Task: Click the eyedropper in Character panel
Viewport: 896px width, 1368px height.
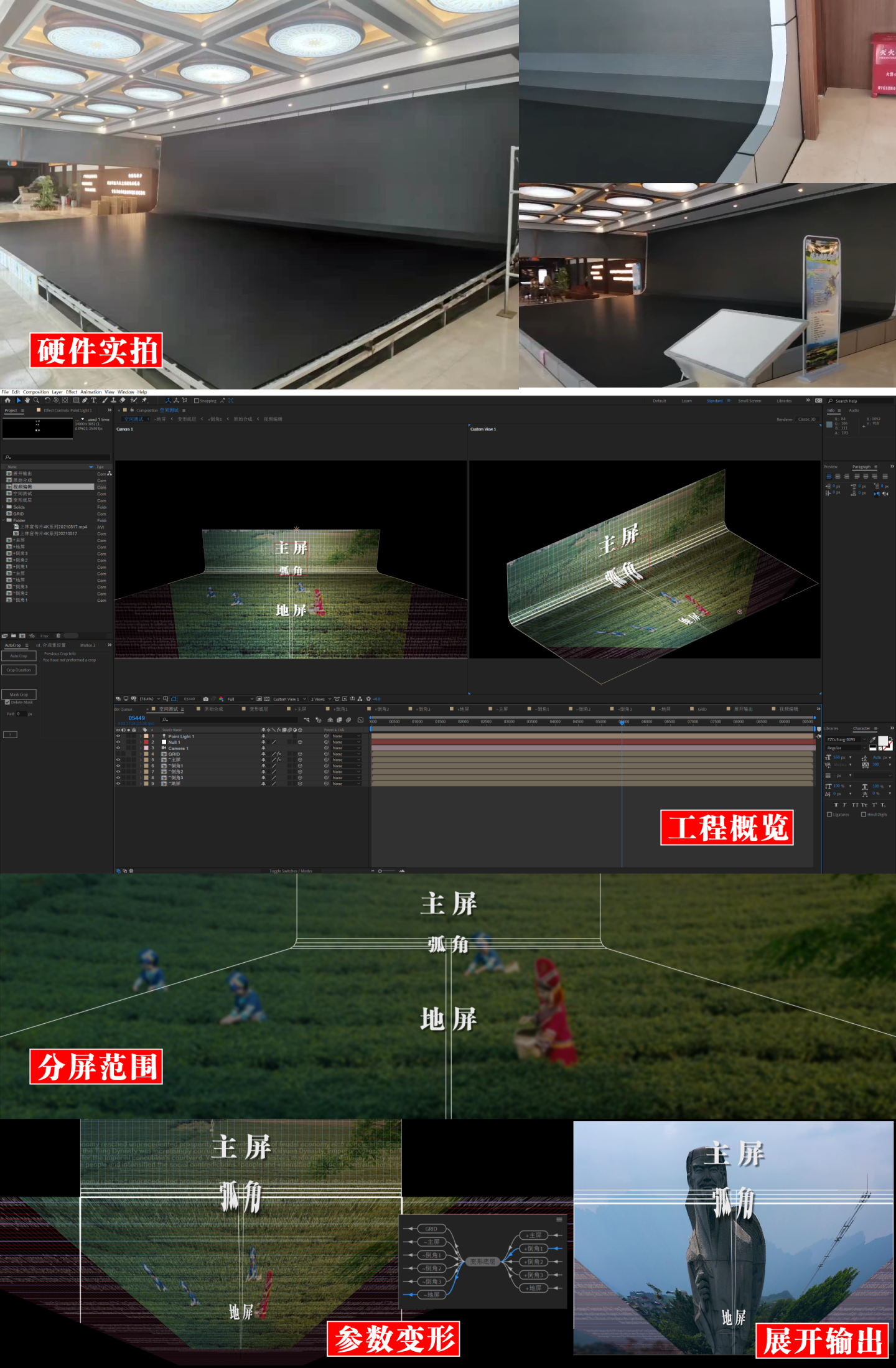Action: tap(873, 739)
